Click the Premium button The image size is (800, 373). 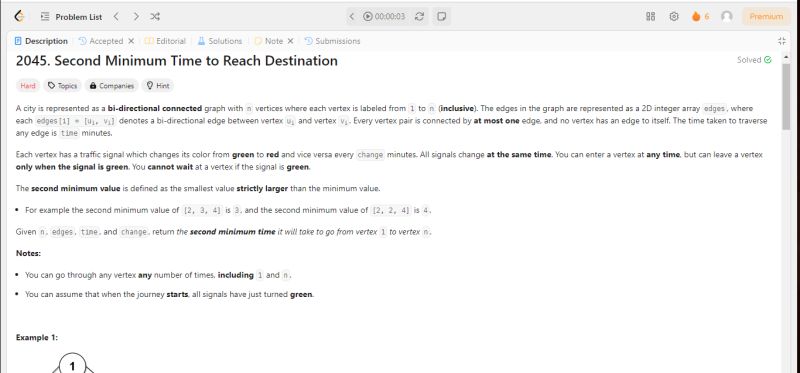tap(766, 16)
